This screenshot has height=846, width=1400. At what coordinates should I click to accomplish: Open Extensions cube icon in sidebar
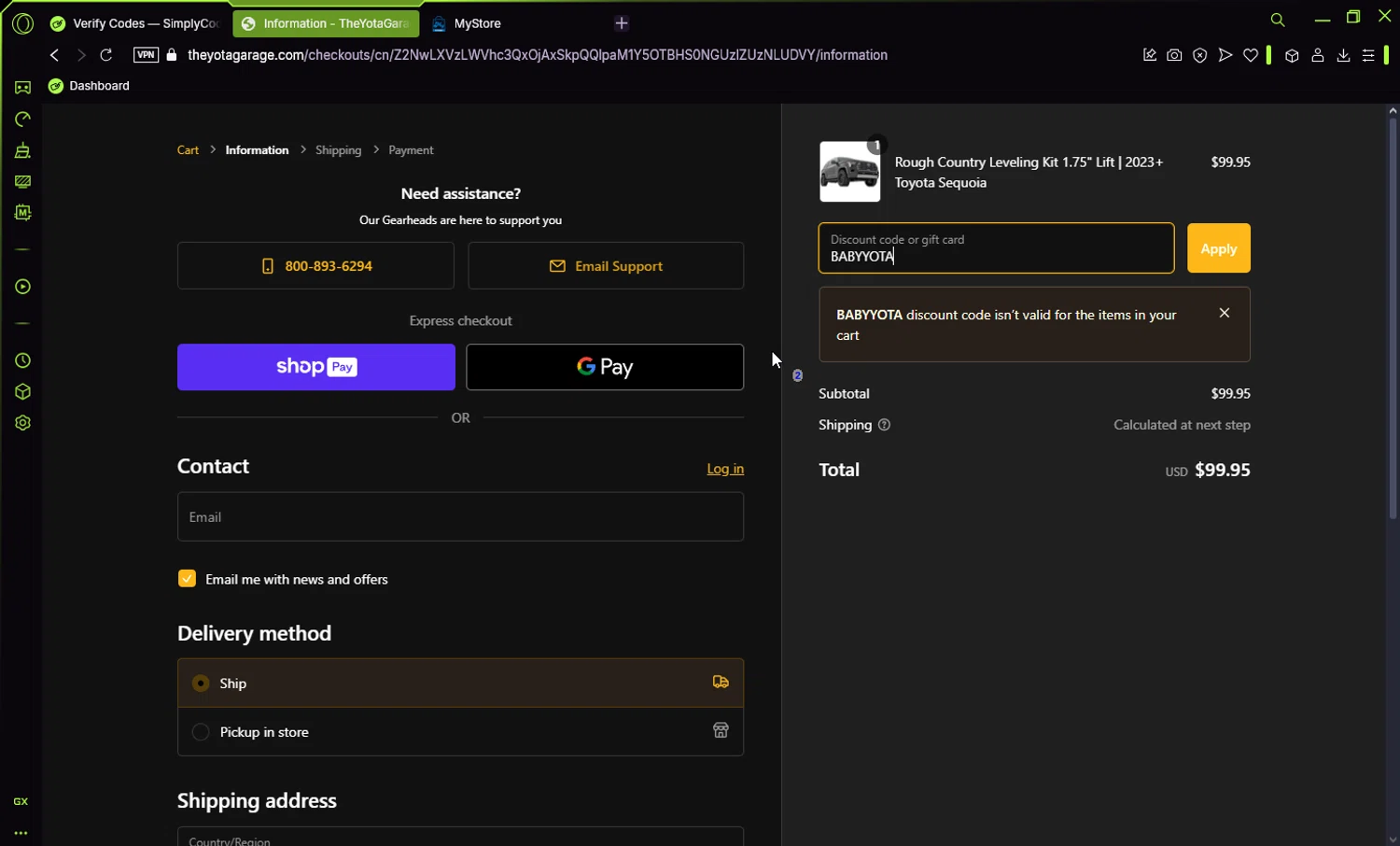22,392
